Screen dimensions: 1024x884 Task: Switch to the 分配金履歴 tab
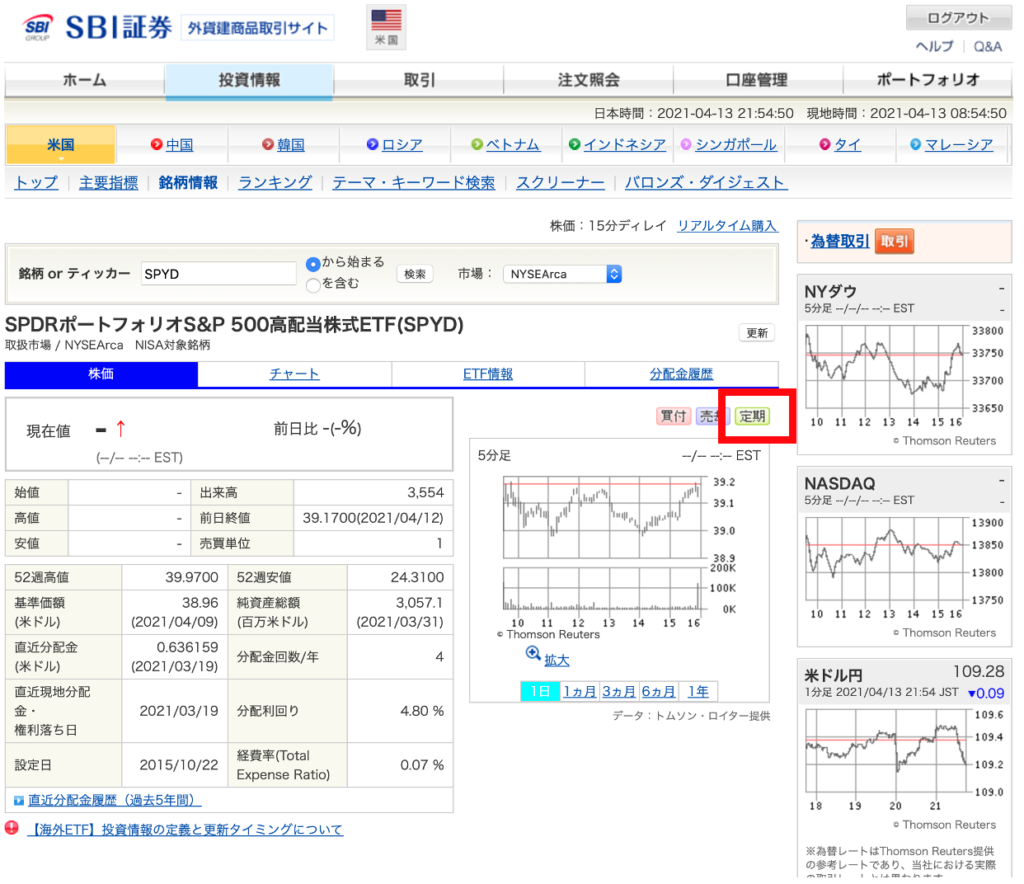pos(681,374)
